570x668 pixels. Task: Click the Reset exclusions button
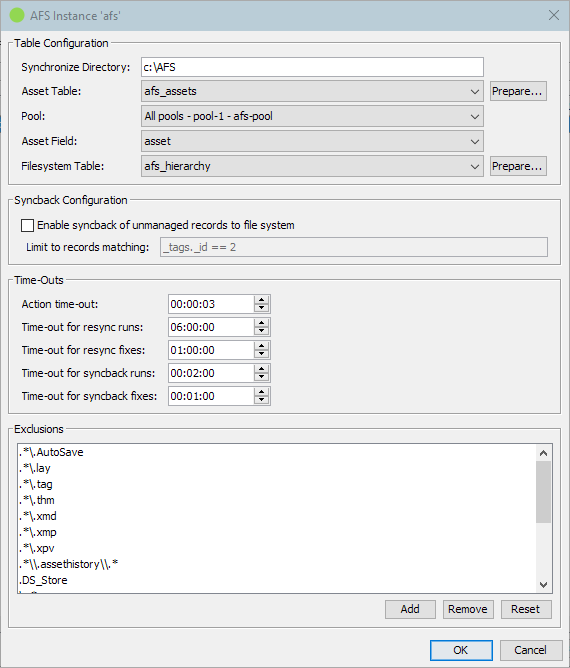526,609
